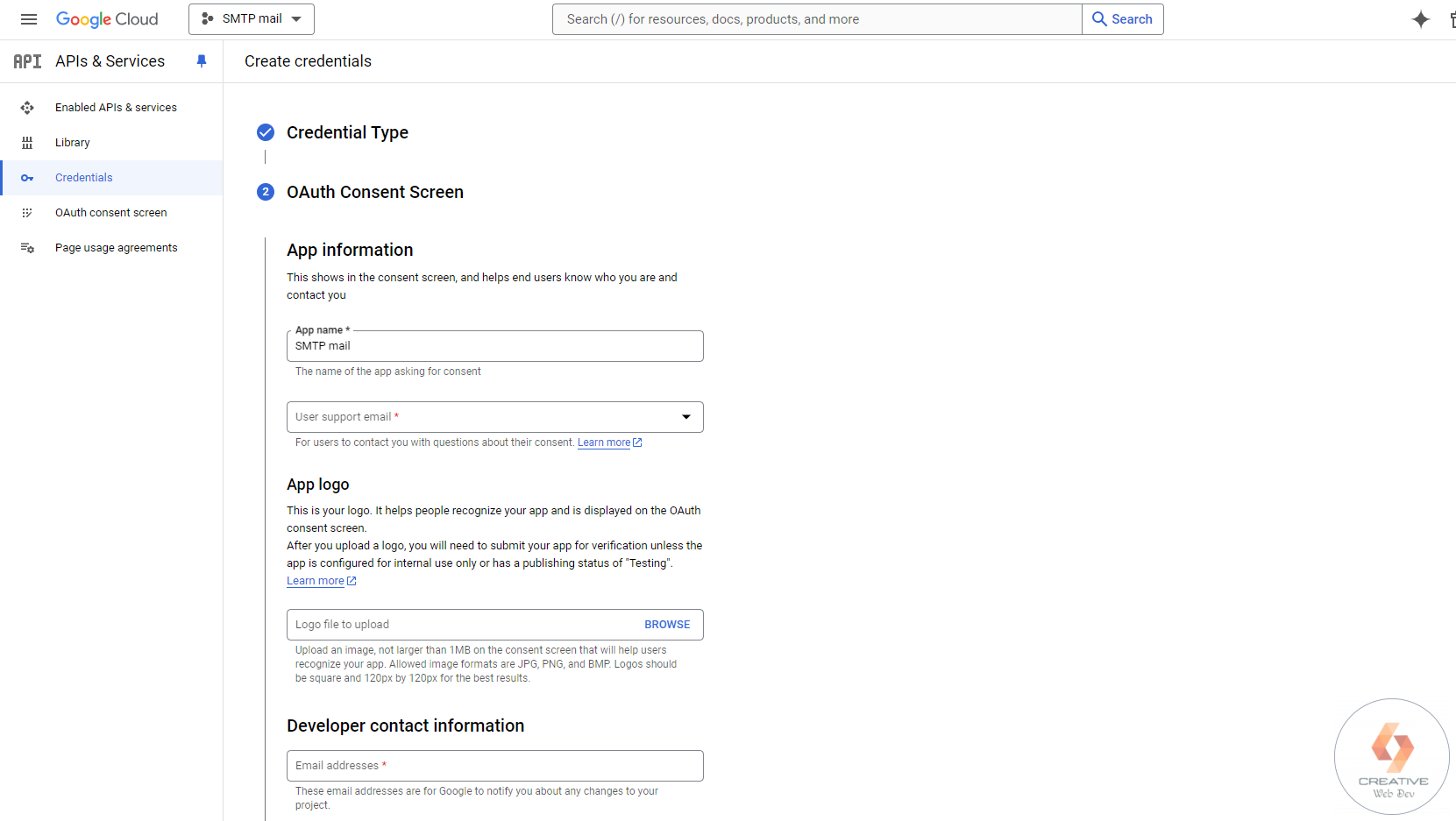1456x821 pixels.
Task: Click the search resources input field
Action: (x=817, y=19)
